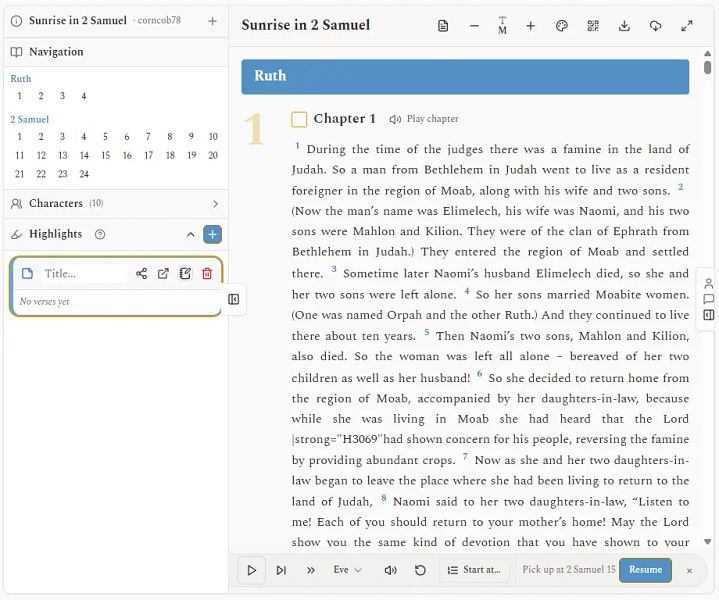Image resolution: width=719 pixels, height=600 pixels.
Task: Click verse number 5 marker
Action: coord(427,332)
